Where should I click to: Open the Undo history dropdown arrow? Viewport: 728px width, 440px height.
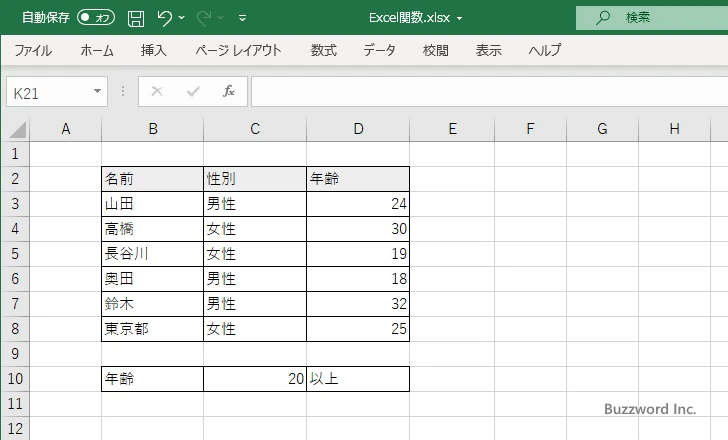point(182,18)
